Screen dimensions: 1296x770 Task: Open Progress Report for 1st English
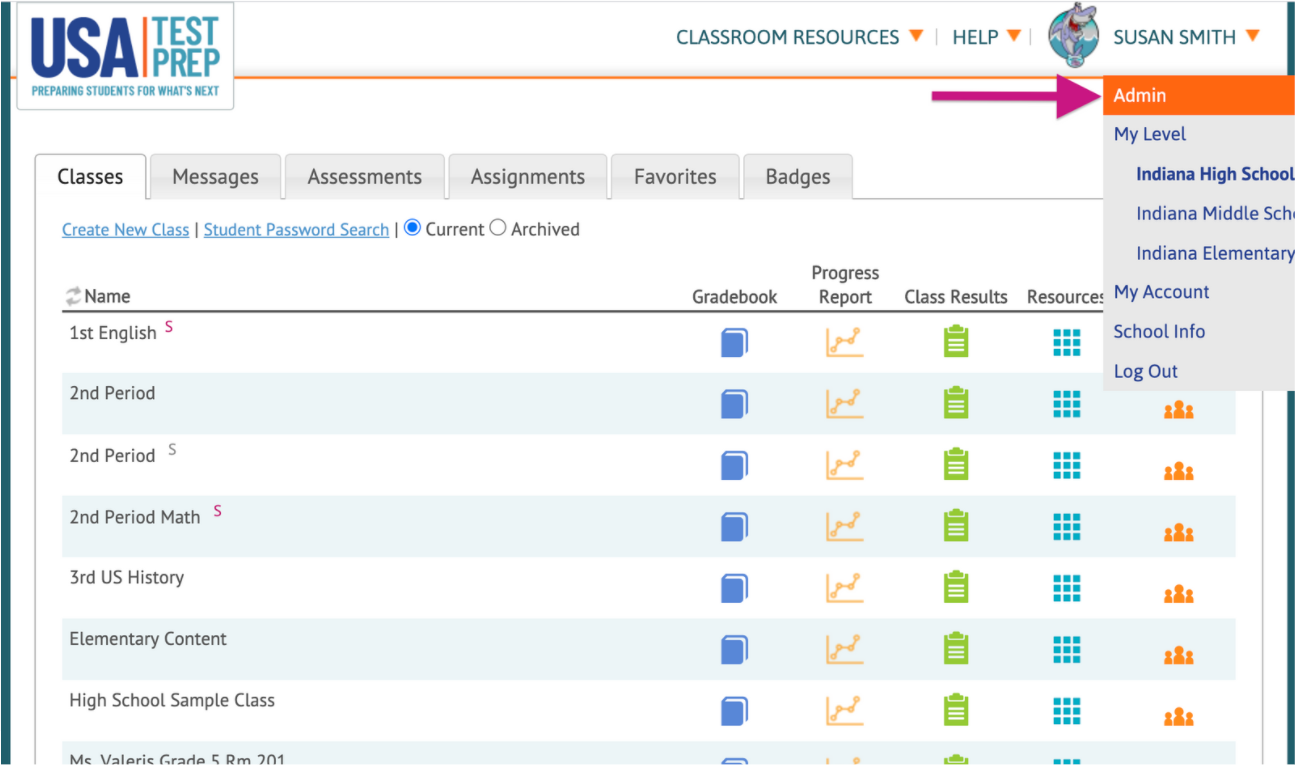pos(844,342)
